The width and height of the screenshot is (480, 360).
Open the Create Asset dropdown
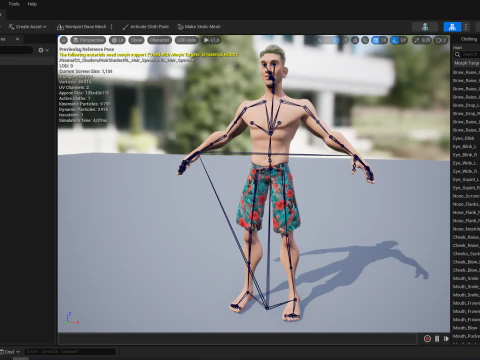click(x=28, y=27)
